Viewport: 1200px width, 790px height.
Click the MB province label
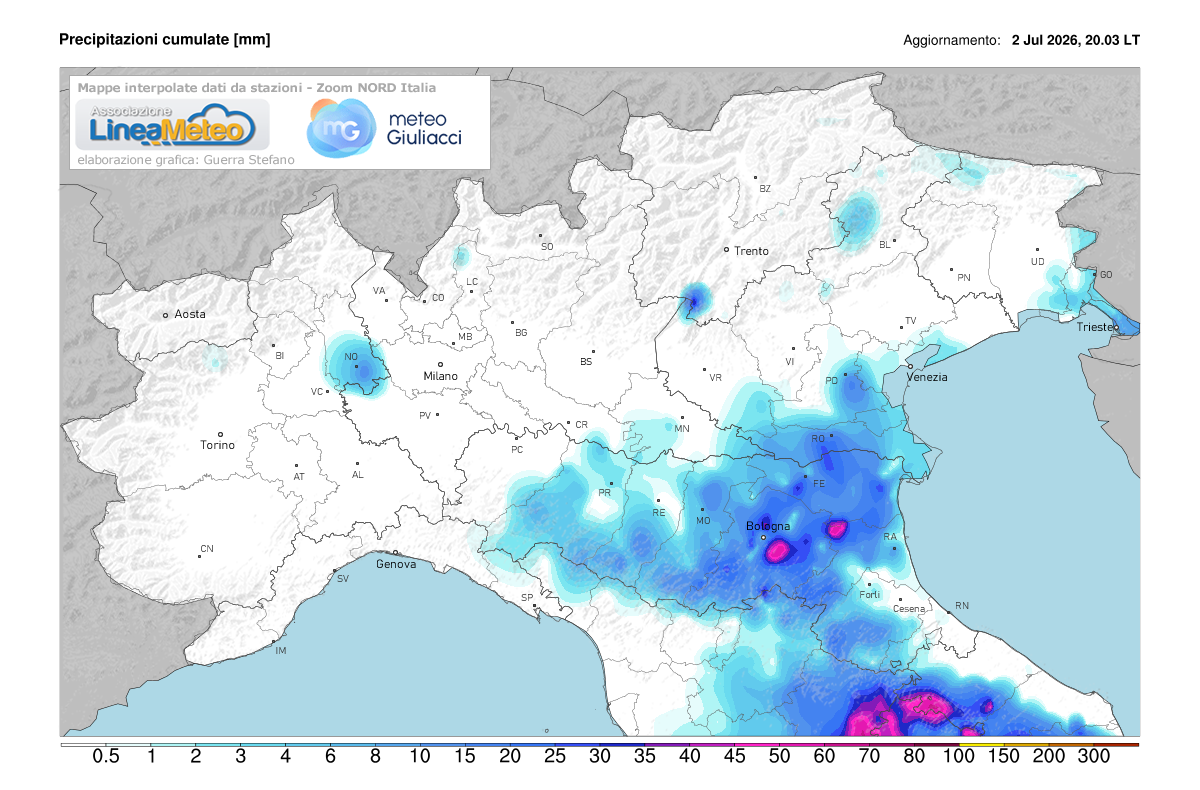pyautogui.click(x=465, y=336)
